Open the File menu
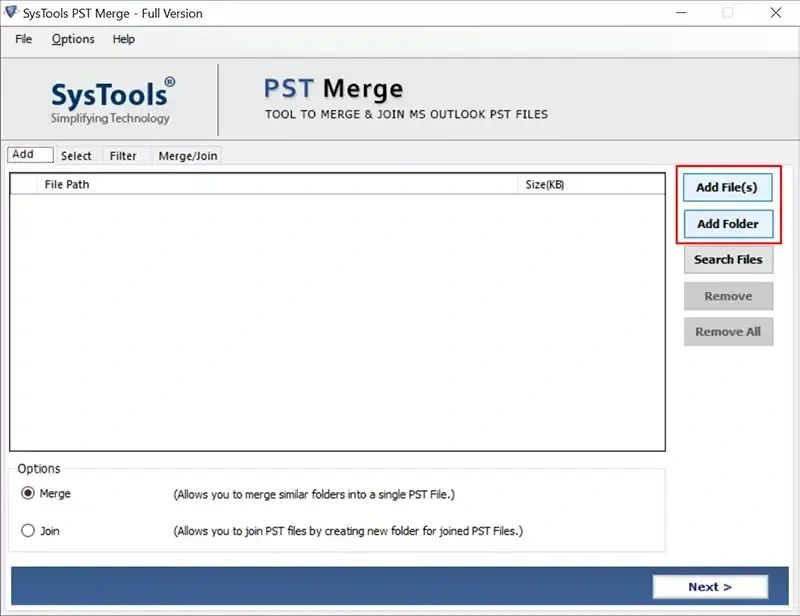800x616 pixels. (x=23, y=39)
